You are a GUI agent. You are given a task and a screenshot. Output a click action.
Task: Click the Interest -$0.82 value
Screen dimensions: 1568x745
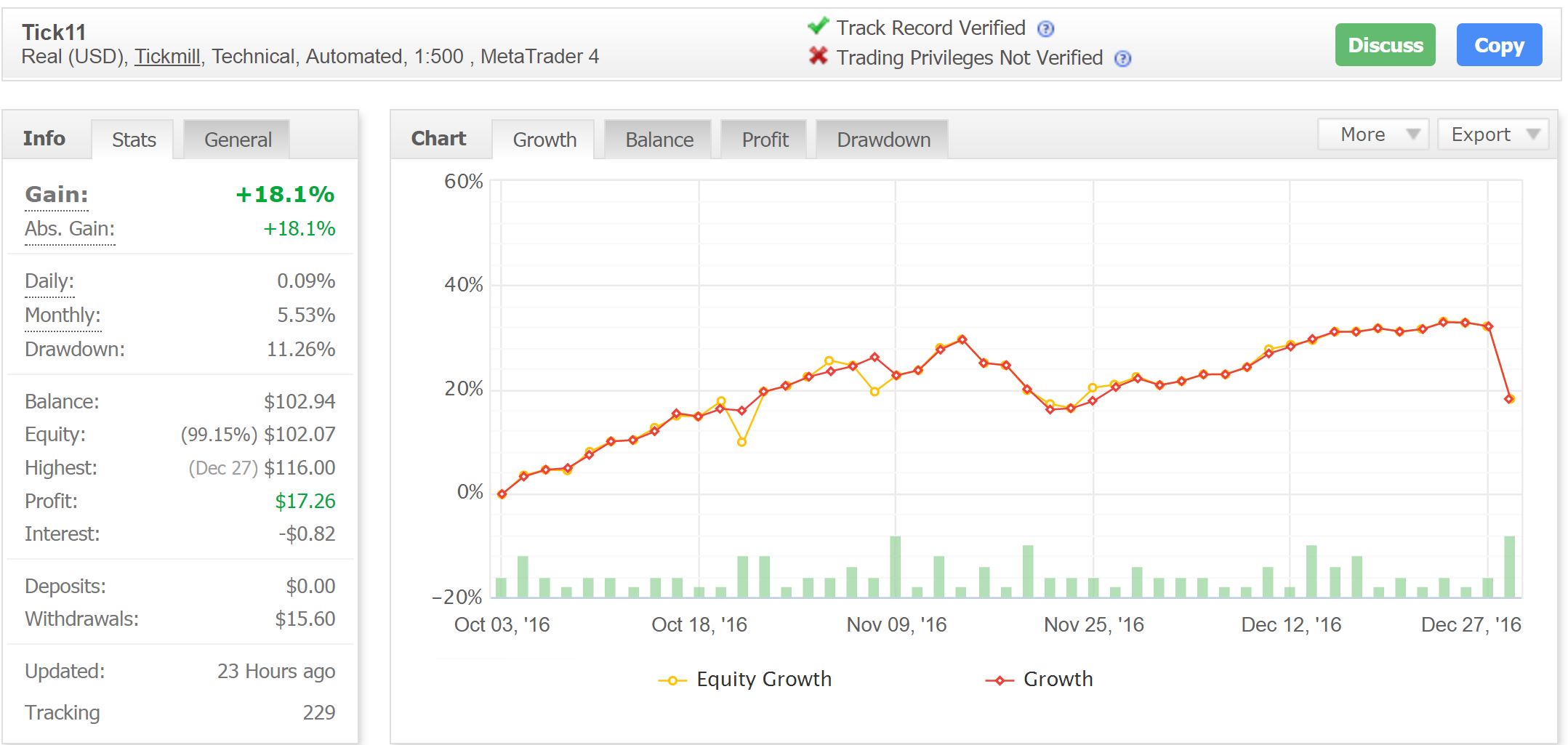pos(307,534)
